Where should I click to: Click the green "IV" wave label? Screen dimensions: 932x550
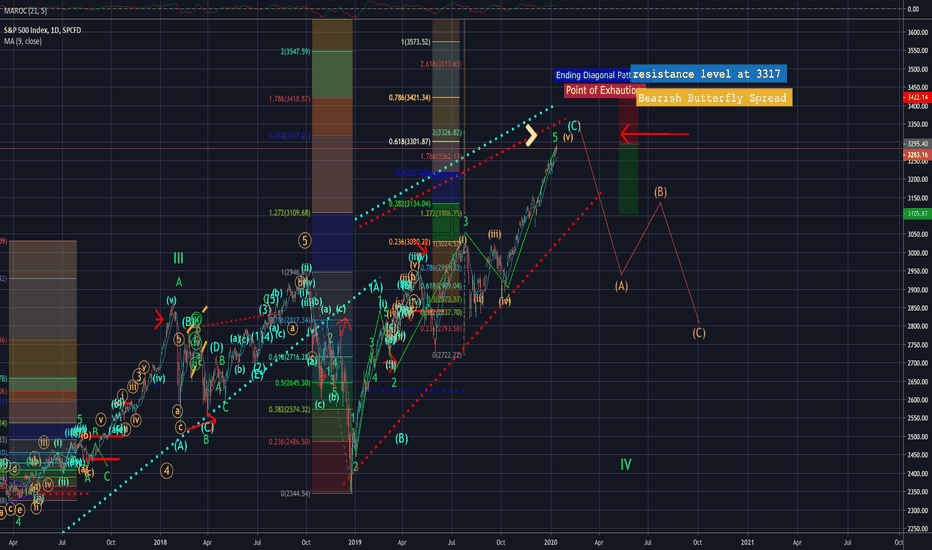pyautogui.click(x=626, y=464)
